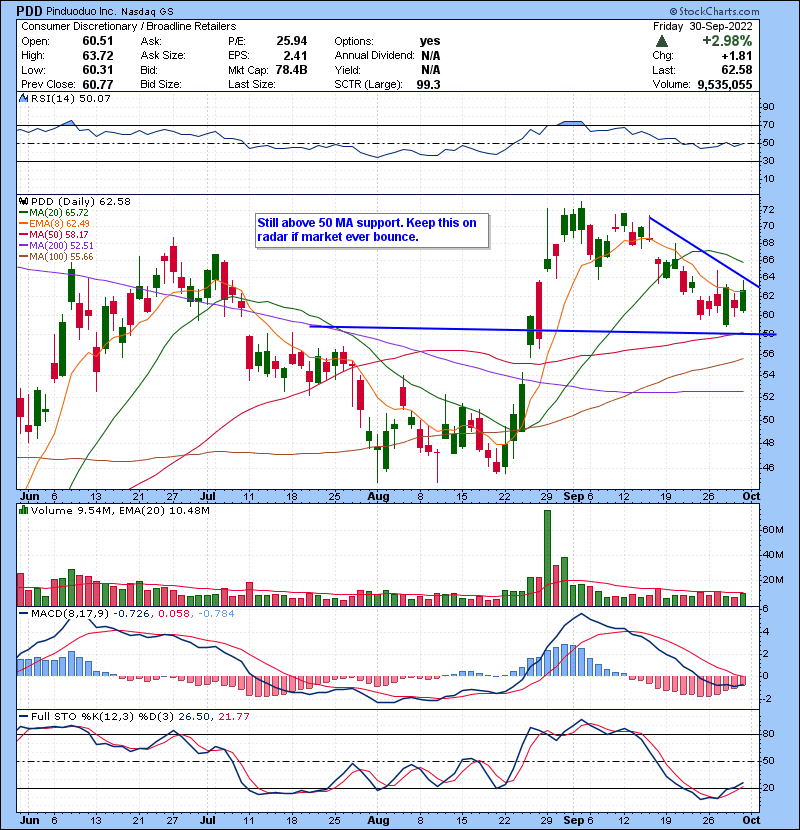800x830 pixels.
Task: Click the SCTR (Large) value 99.3
Action: [428, 84]
